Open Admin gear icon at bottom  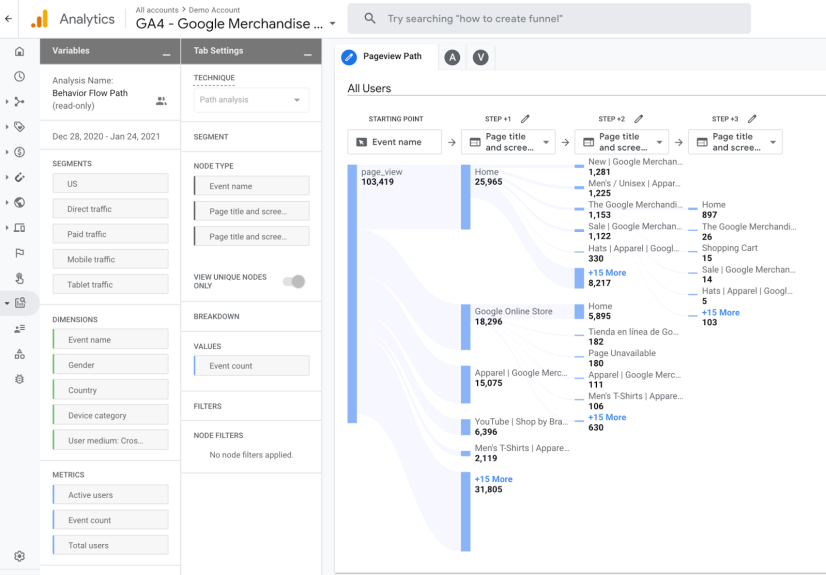click(x=19, y=556)
